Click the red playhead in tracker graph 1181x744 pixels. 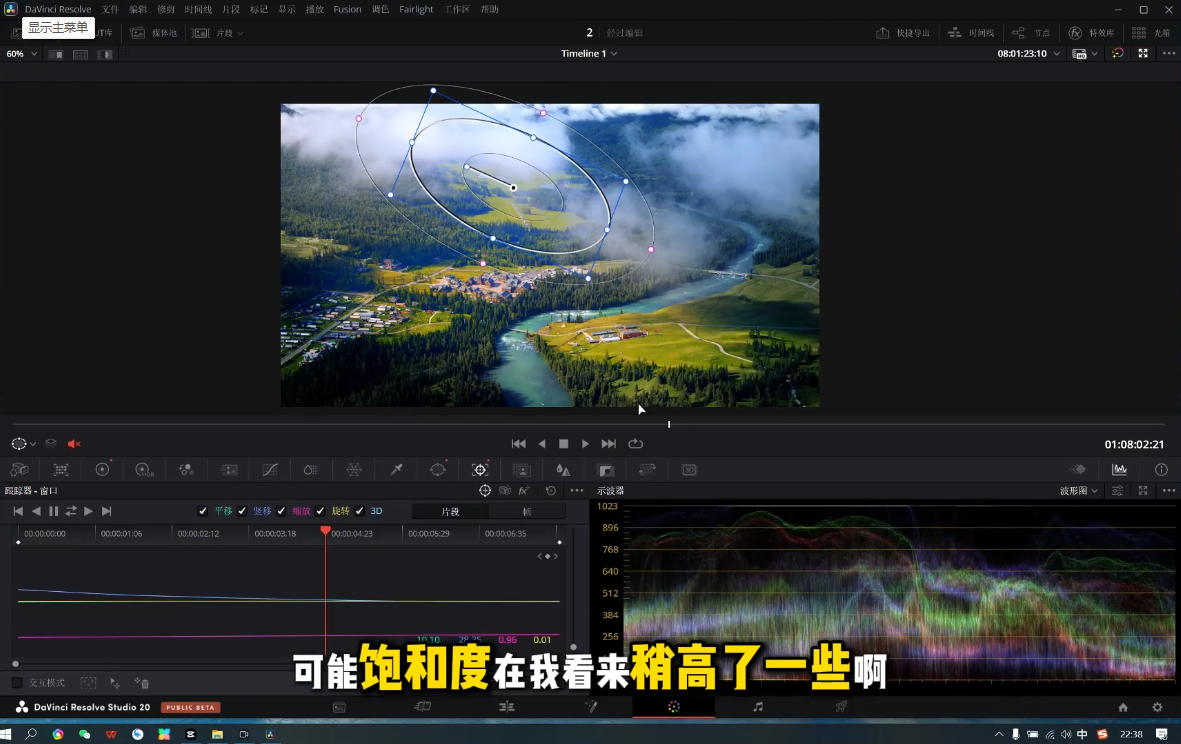[325, 530]
